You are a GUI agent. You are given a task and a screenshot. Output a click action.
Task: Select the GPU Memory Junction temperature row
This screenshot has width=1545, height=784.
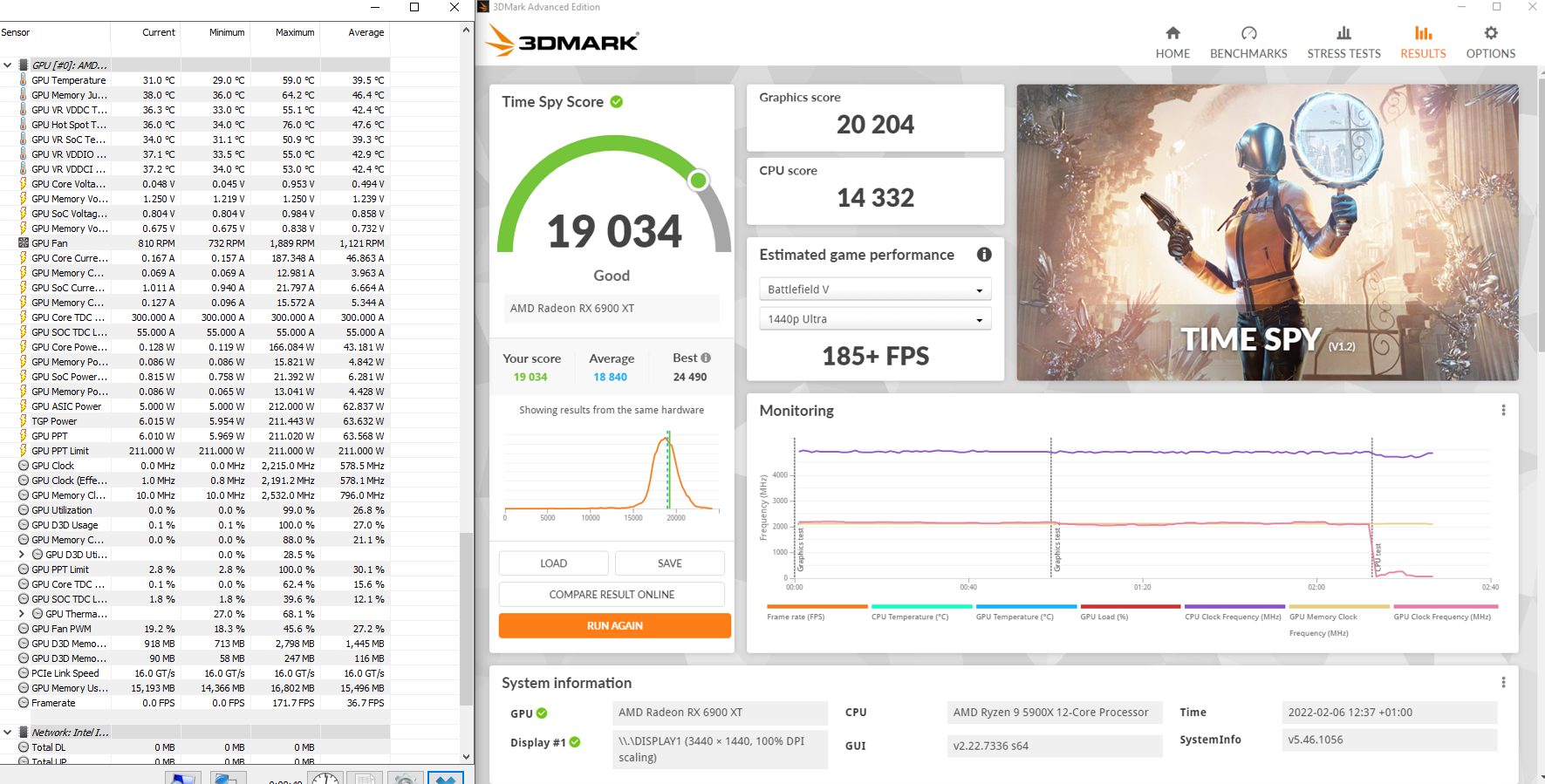(195, 95)
